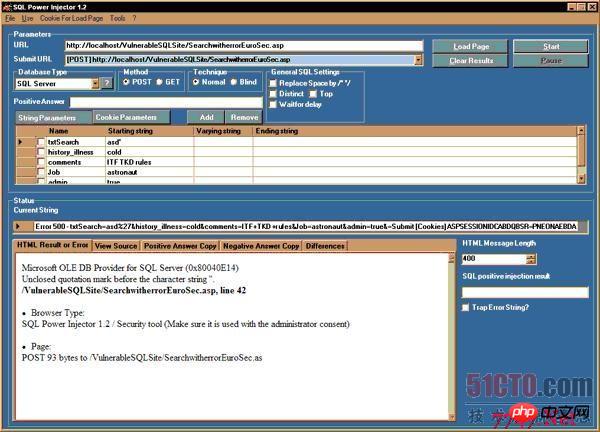Screen dimensions: 600x432
Task: Expand the Database Type dropdown
Action: point(96,83)
